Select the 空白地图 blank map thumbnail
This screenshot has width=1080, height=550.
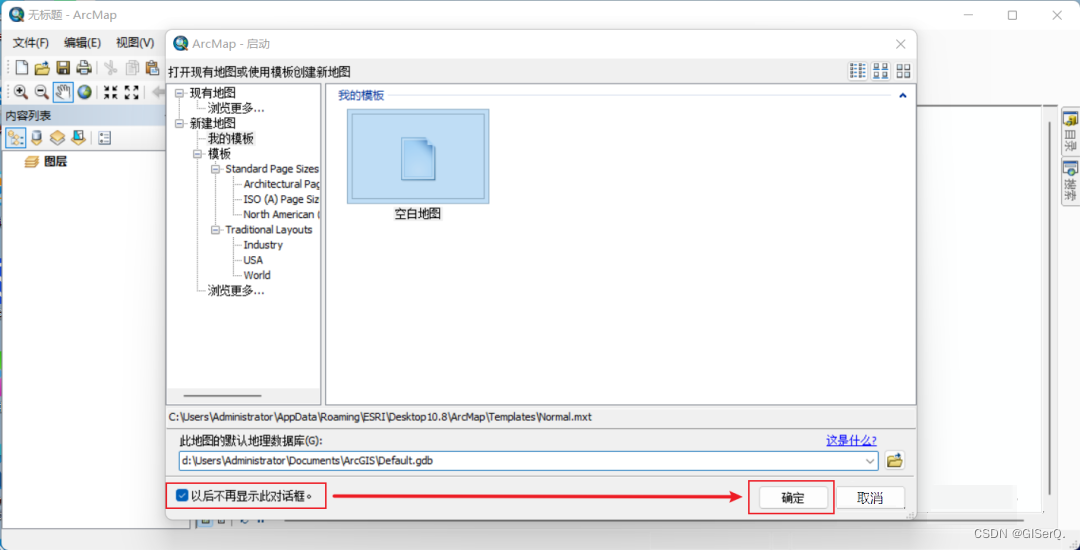point(418,157)
